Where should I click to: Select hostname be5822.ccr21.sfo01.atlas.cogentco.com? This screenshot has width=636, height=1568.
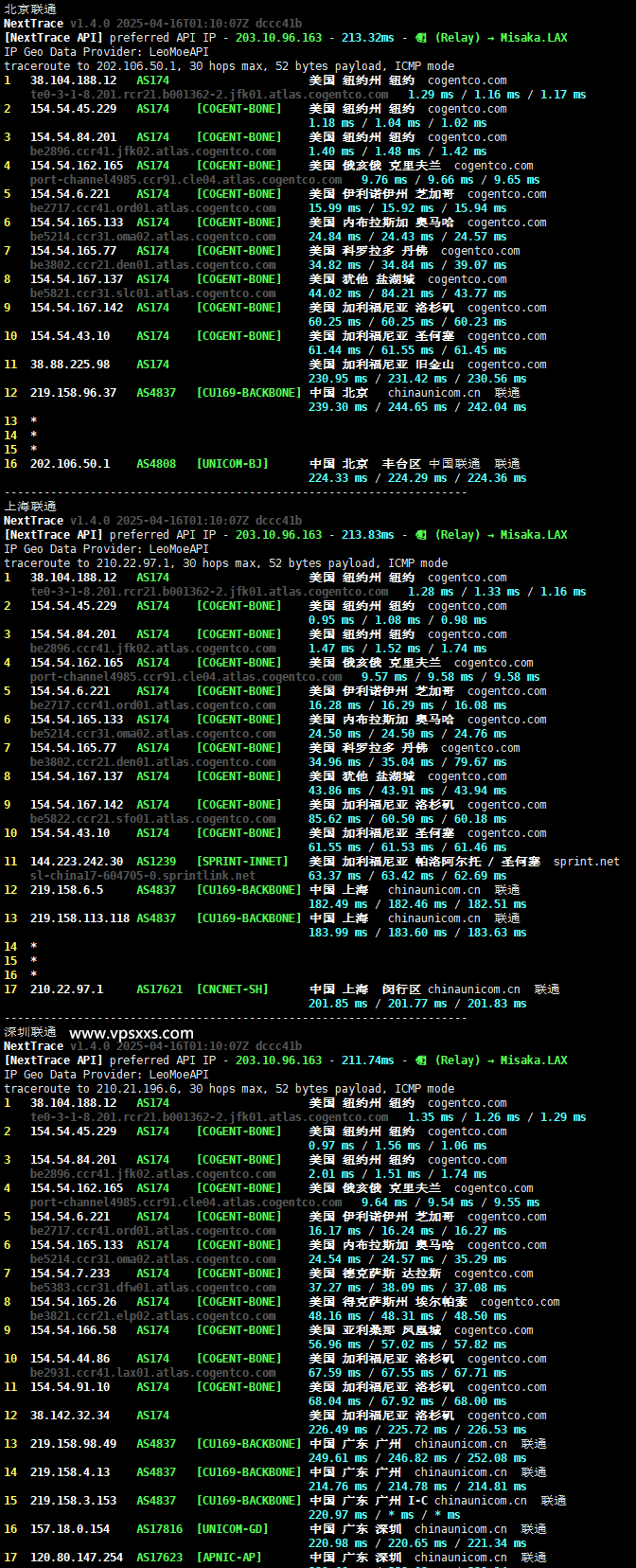tap(153, 819)
